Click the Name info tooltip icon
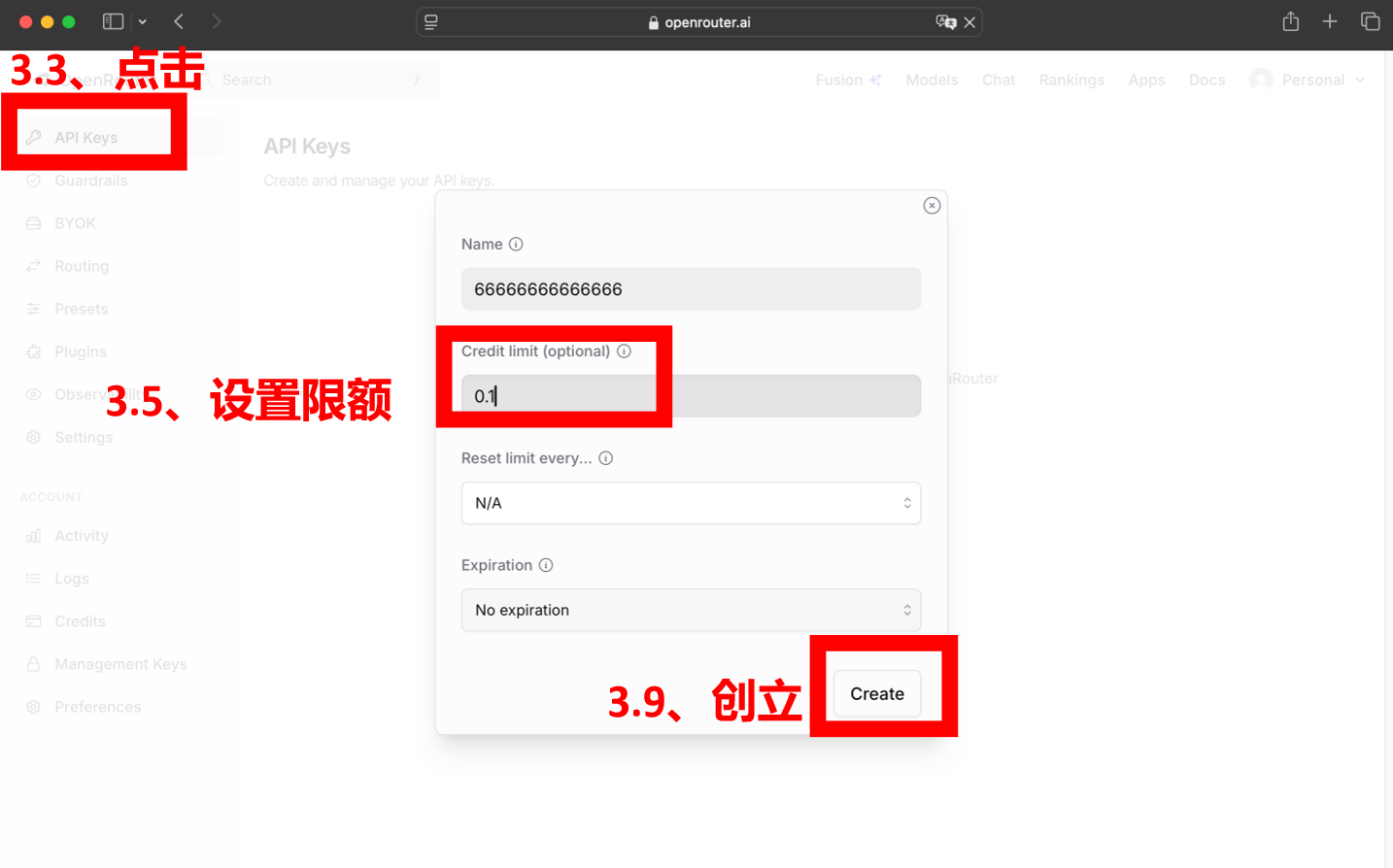The width and height of the screenshot is (1393, 868). (516, 244)
